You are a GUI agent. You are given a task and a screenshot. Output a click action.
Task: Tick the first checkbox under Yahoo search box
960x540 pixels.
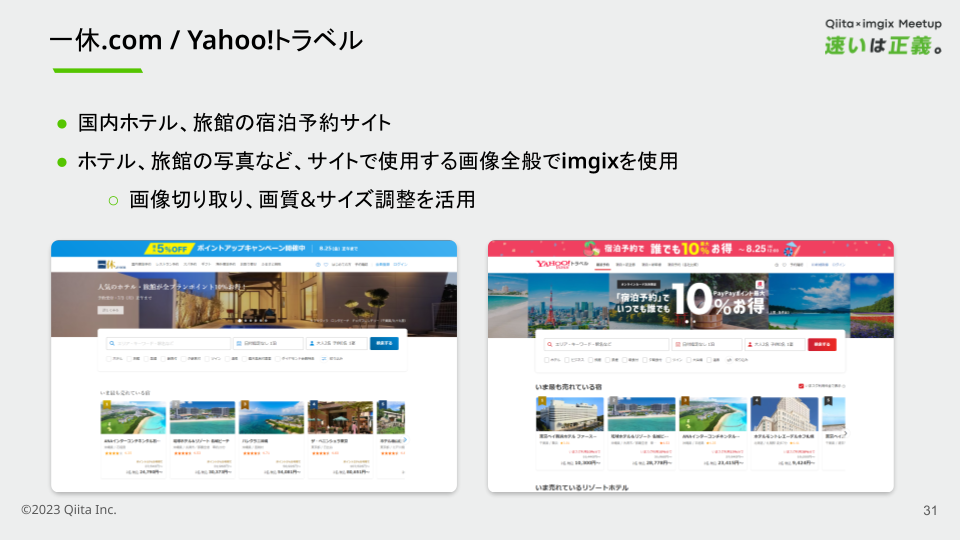[546, 359]
